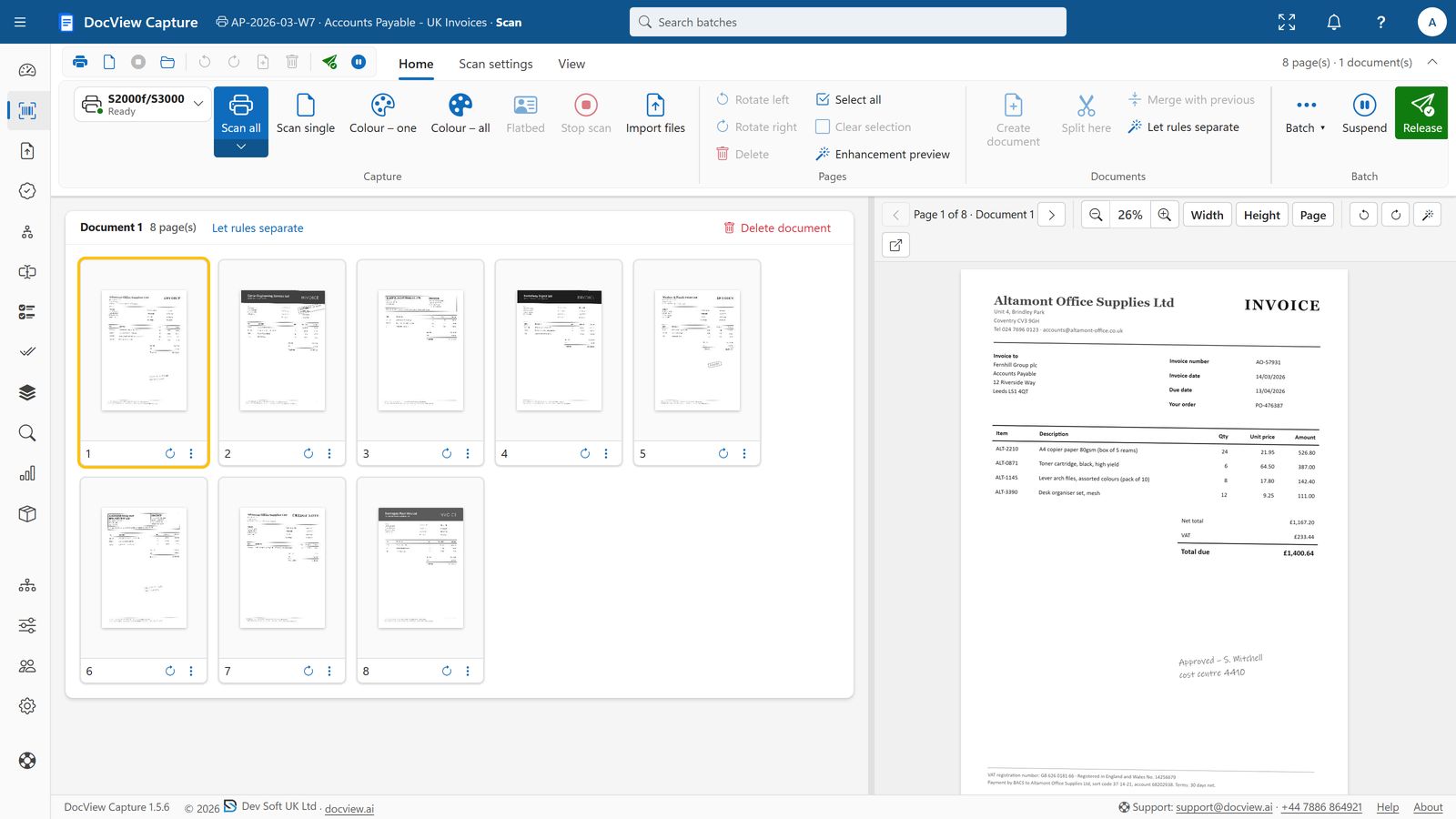Image resolution: width=1456 pixels, height=819 pixels.
Task: Click the print icon in quick toolbar
Action: pos(80,62)
